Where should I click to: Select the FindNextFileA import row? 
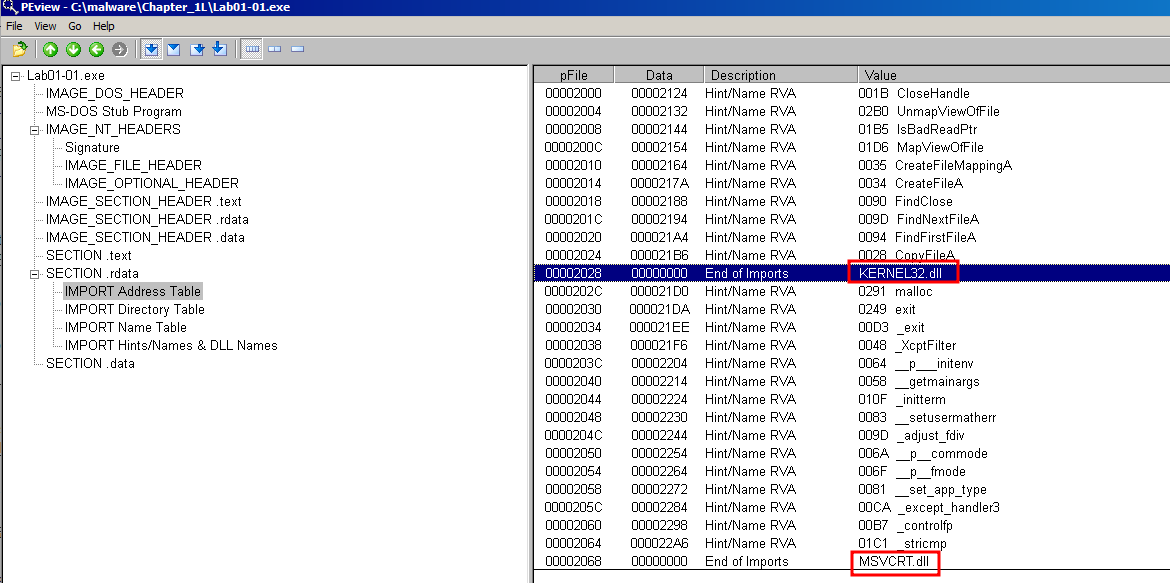point(852,219)
